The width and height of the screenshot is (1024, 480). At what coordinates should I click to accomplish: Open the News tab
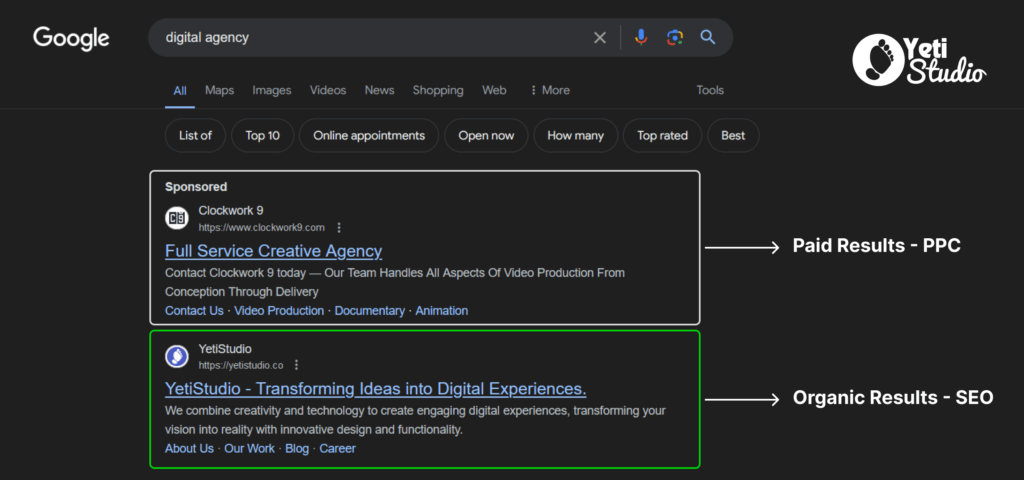[x=379, y=90]
